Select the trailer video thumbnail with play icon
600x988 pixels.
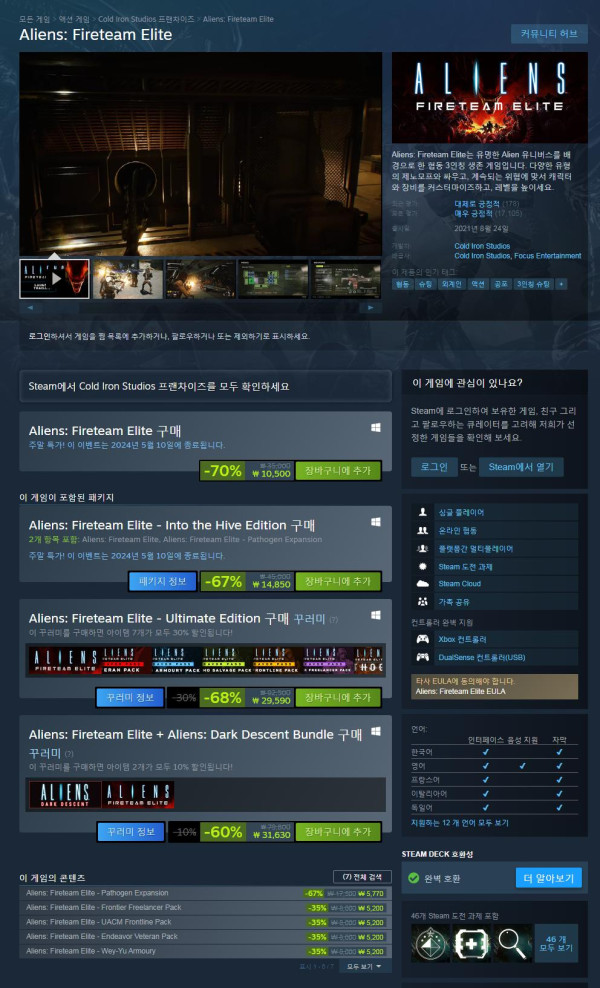54,279
